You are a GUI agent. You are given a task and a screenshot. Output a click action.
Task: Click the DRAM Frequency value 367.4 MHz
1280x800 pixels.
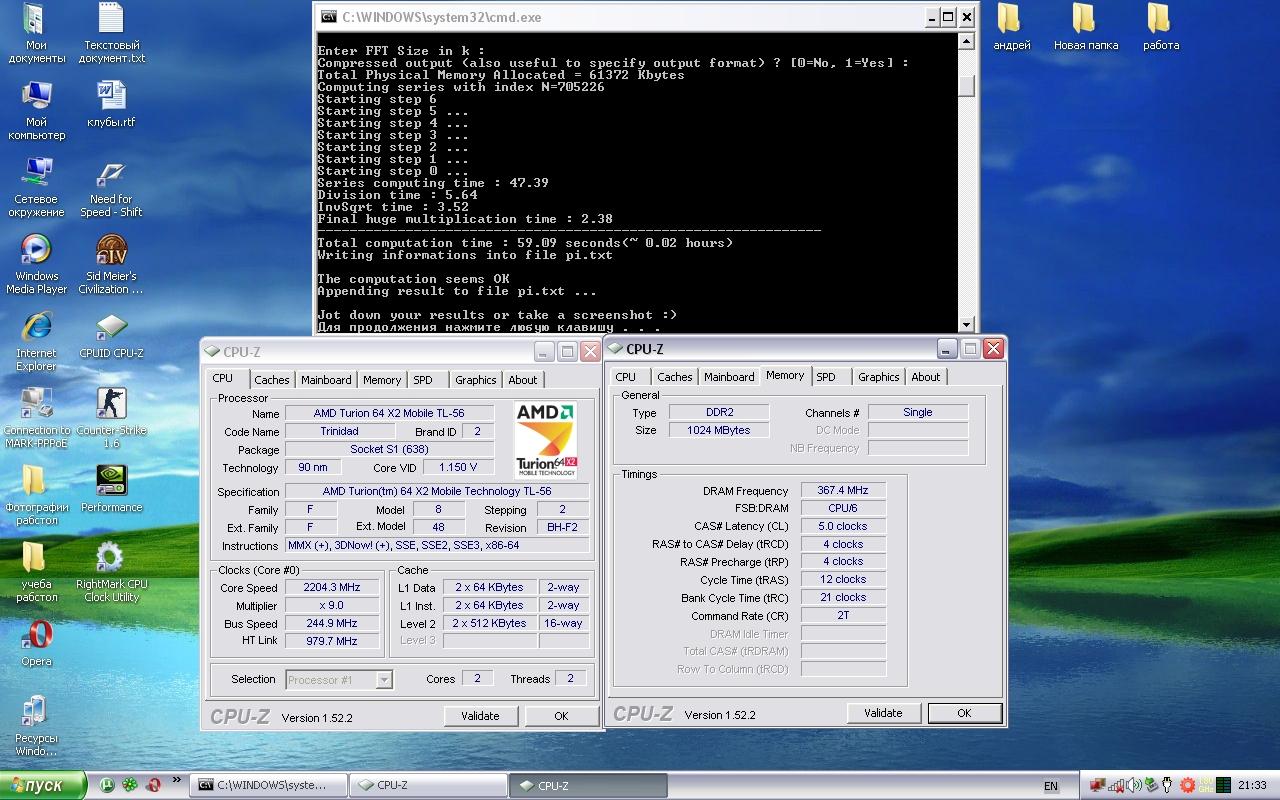(x=843, y=490)
